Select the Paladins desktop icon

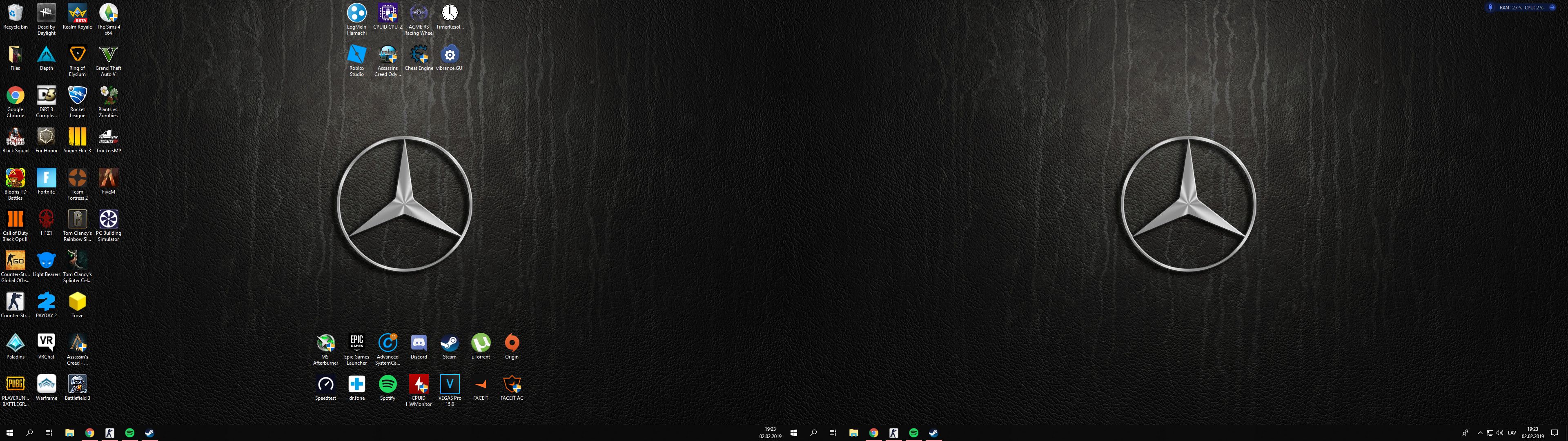[x=15, y=347]
